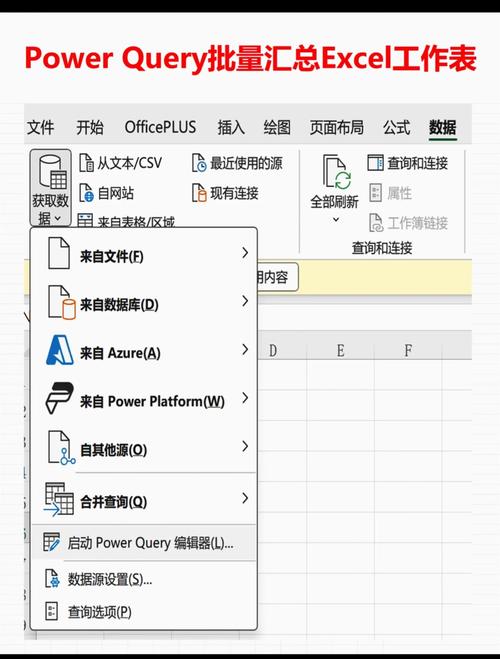Expand the 全部刷新 dropdown chevron

tap(336, 219)
